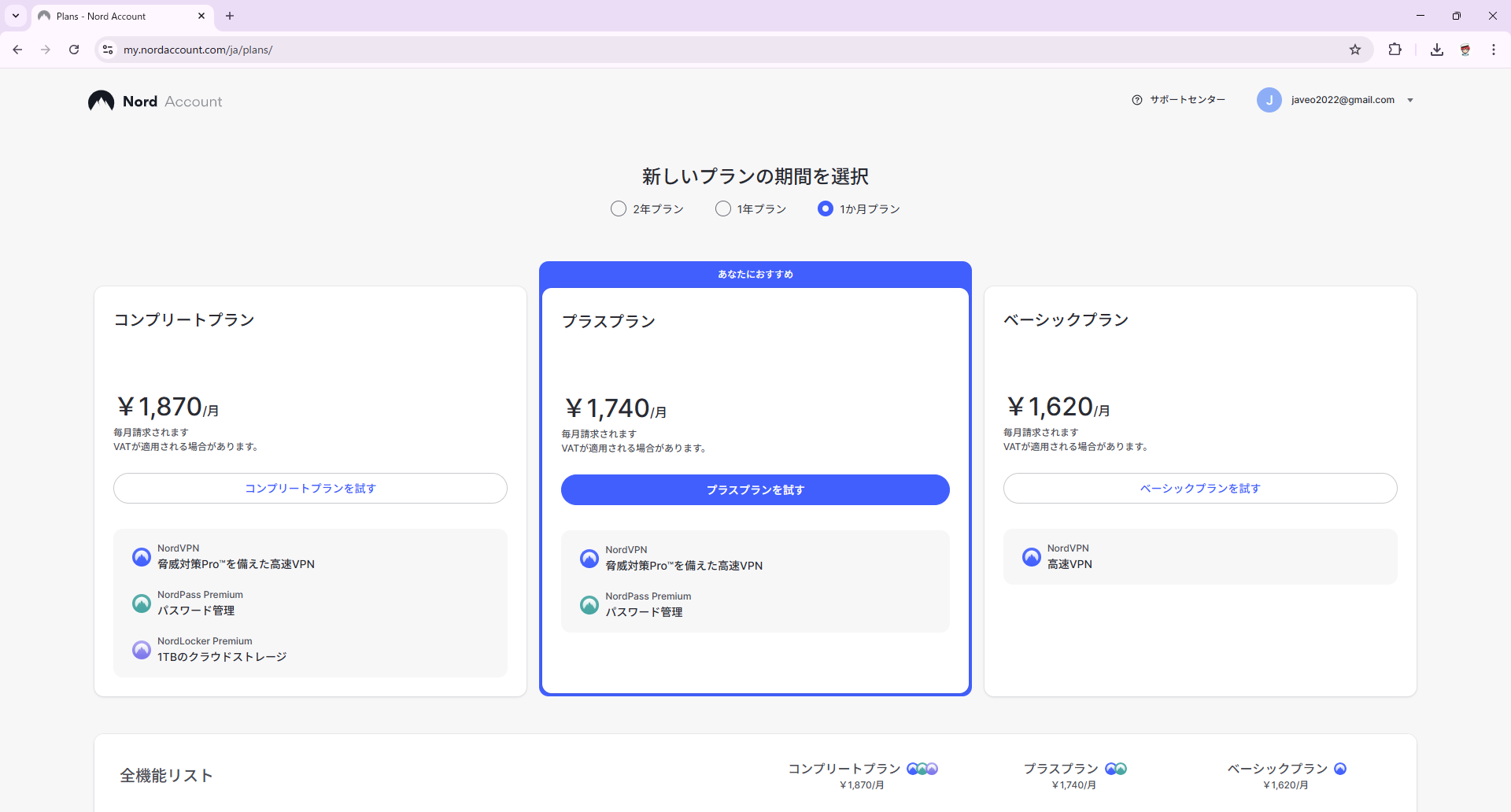Click the NordPass Premium icon in Plus plan
The image size is (1511, 812).
click(589, 605)
